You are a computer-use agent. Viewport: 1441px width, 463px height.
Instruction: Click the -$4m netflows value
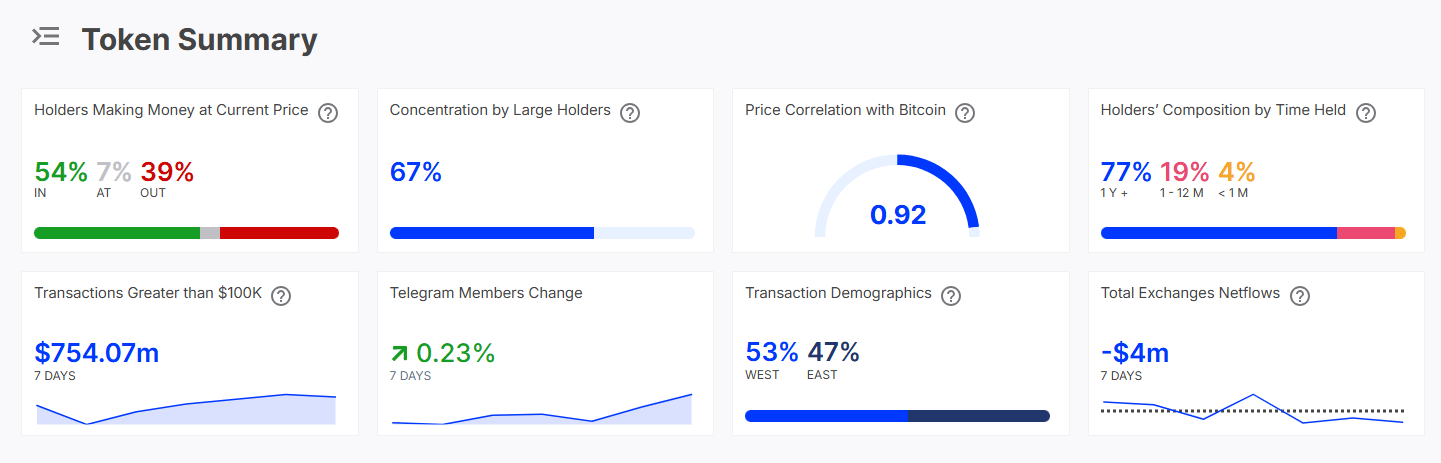pos(1135,353)
